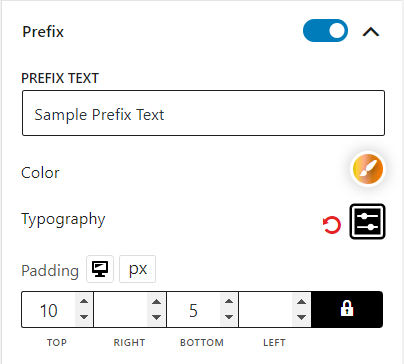
Task: Decrease Right padding with down arrow
Action: coord(156,317)
